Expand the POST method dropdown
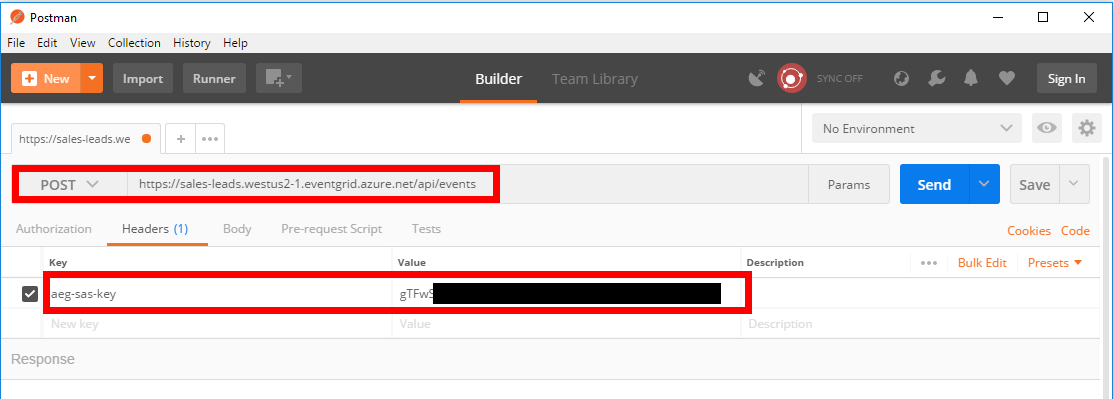1114x399 pixels. 70,185
